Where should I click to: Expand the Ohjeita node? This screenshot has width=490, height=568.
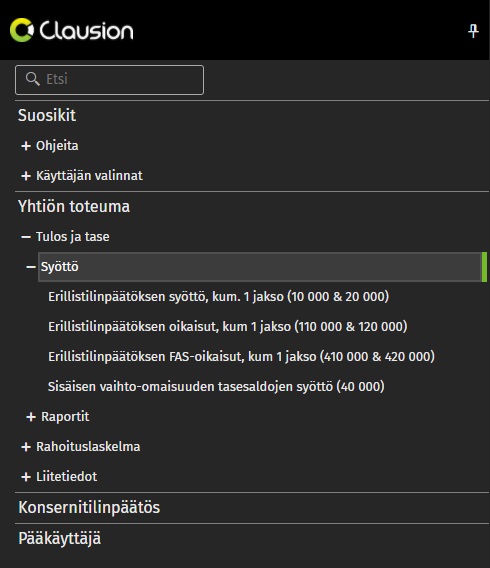tap(26, 146)
